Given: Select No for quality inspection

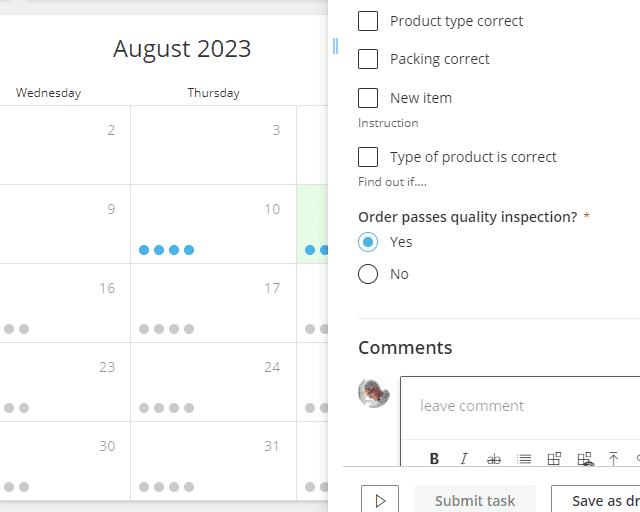Looking at the screenshot, I should (368, 274).
